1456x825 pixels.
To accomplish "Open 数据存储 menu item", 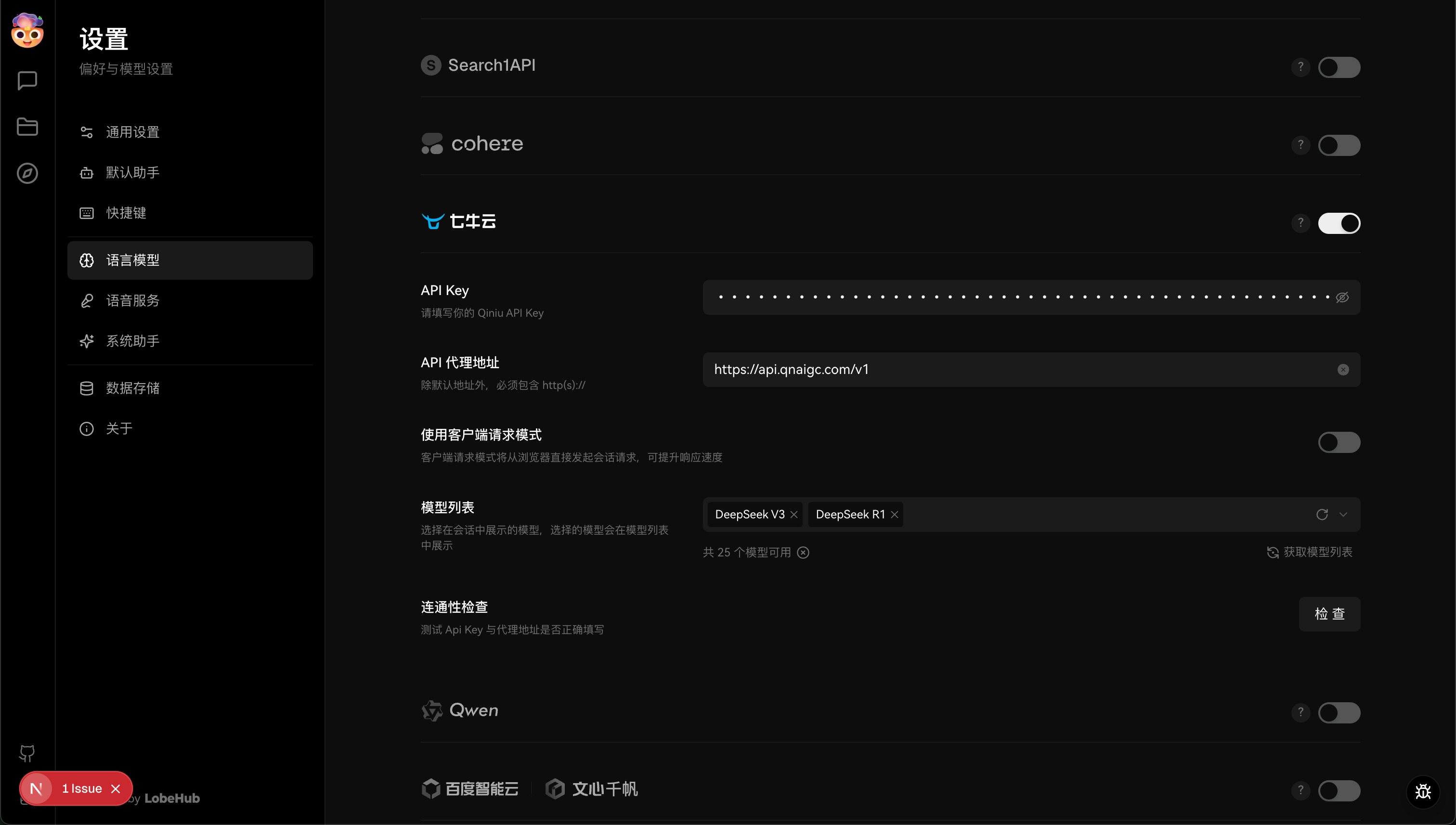I will pyautogui.click(x=190, y=388).
